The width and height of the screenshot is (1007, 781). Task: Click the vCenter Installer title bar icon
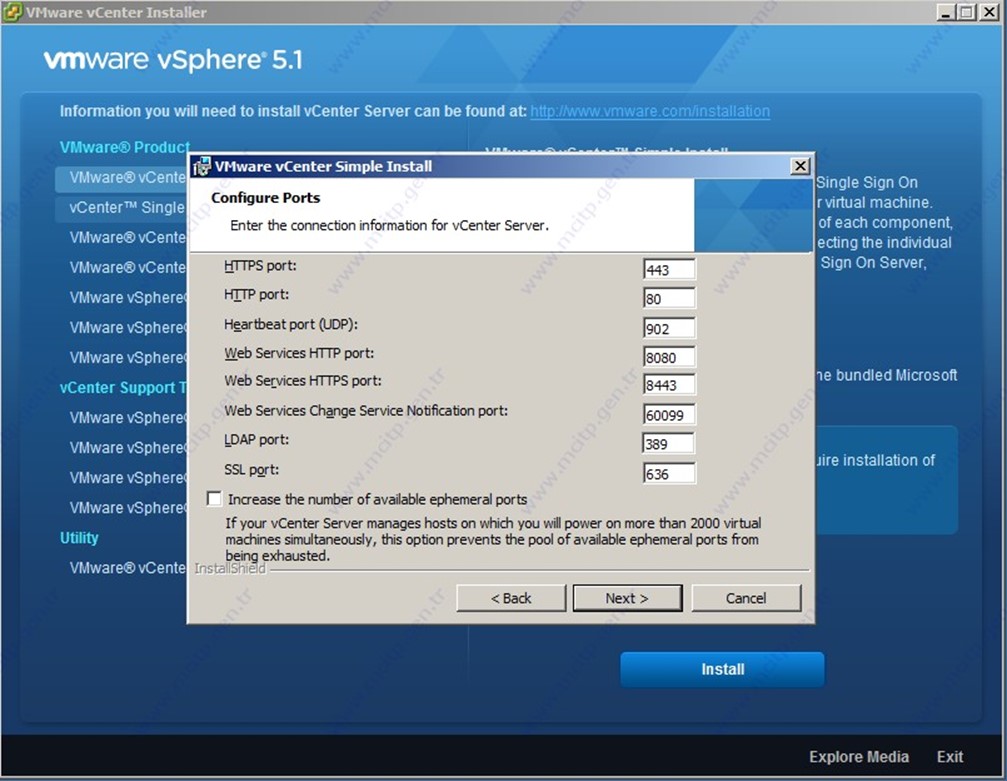click(12, 12)
